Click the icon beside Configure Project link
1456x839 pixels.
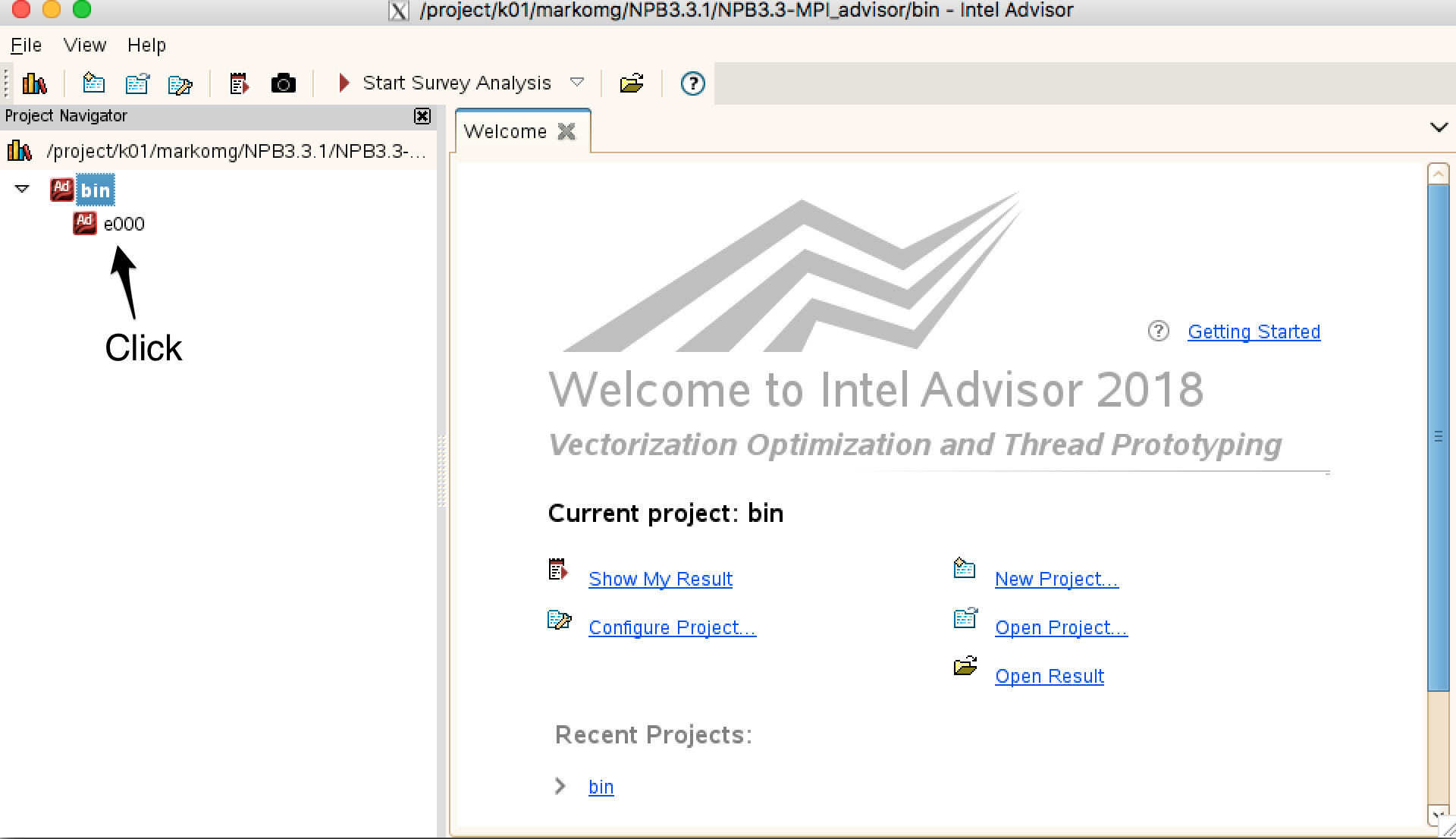click(560, 620)
